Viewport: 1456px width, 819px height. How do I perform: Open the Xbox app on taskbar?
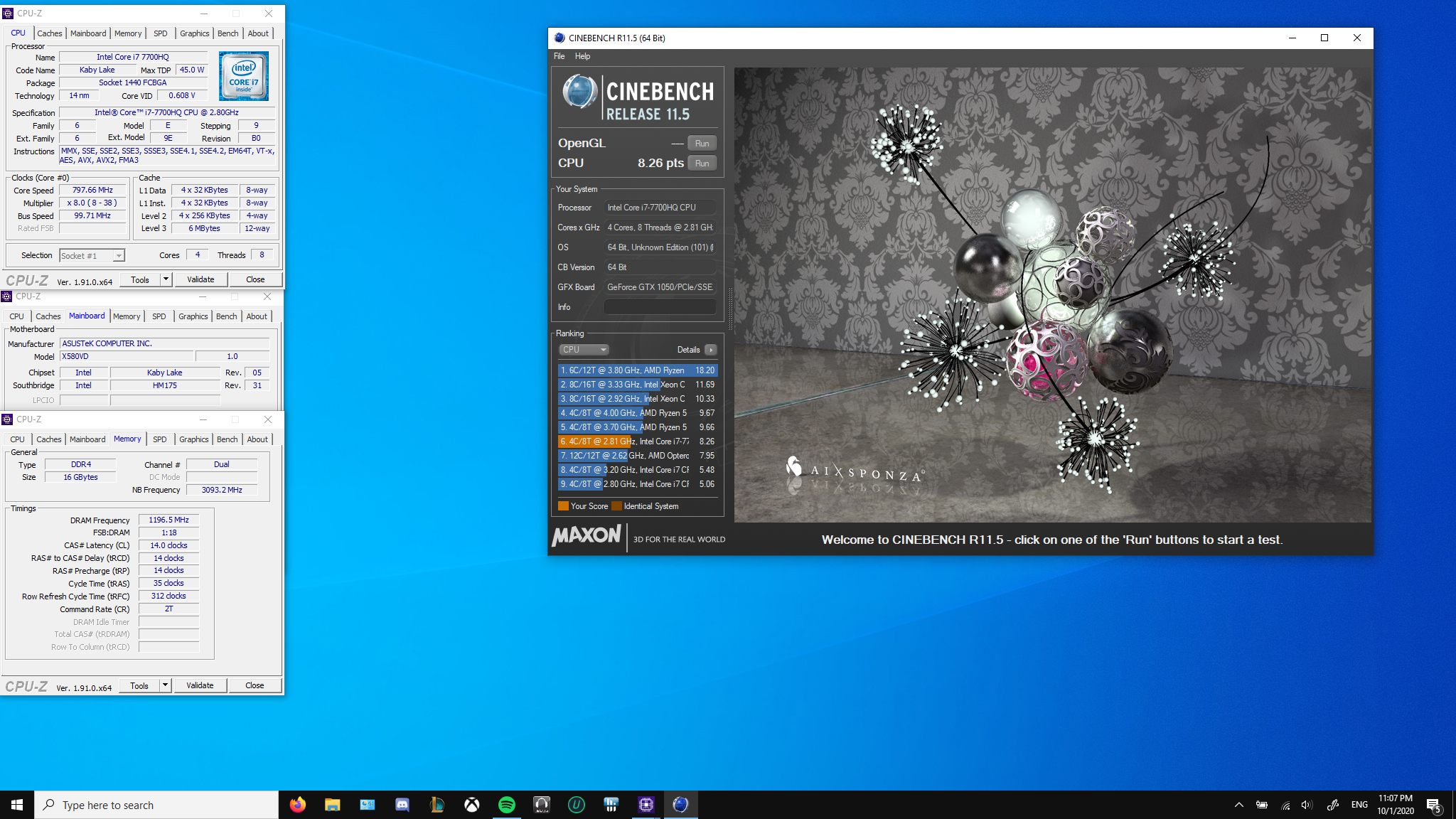pos(471,805)
